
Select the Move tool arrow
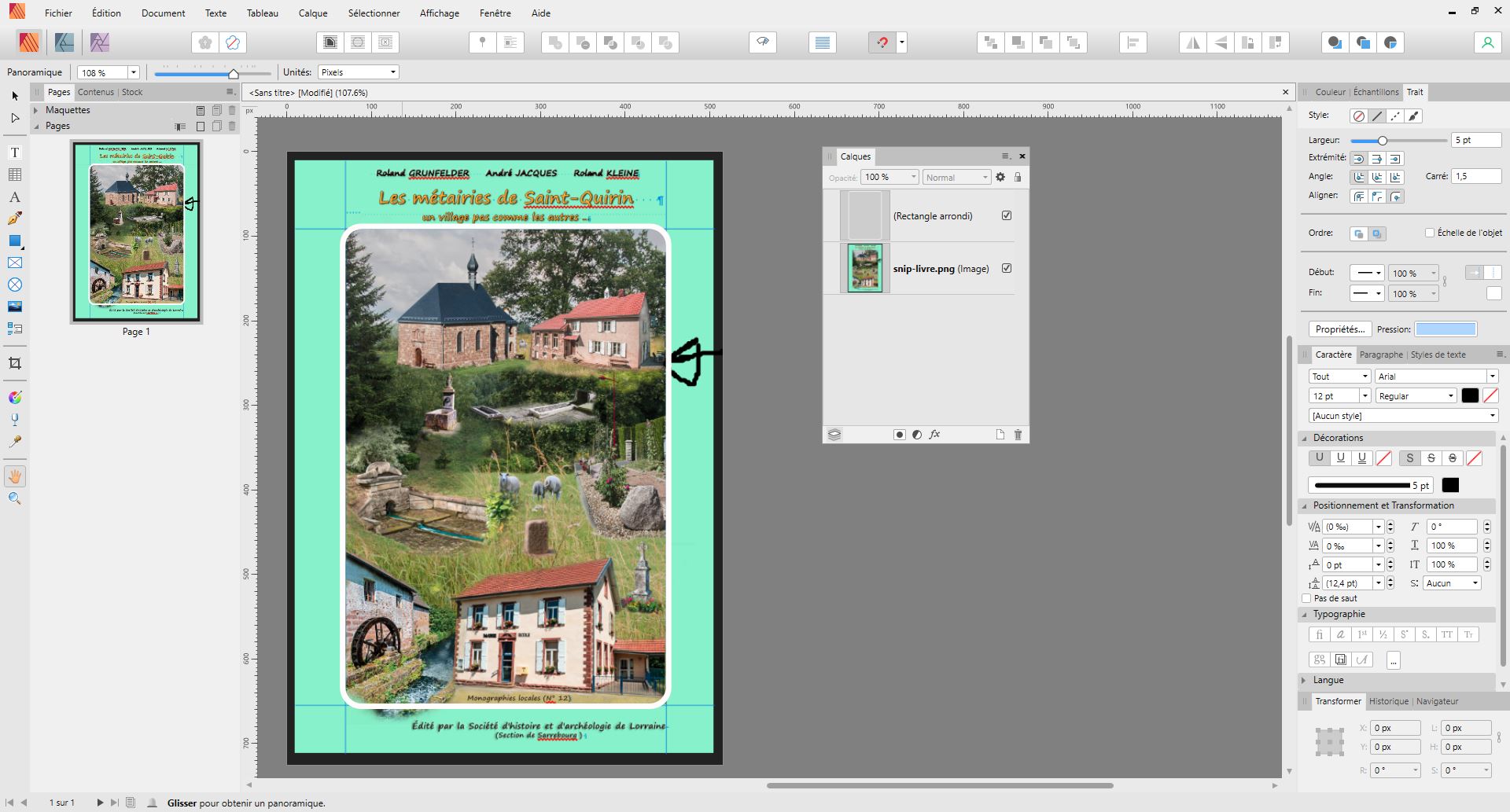pyautogui.click(x=15, y=96)
